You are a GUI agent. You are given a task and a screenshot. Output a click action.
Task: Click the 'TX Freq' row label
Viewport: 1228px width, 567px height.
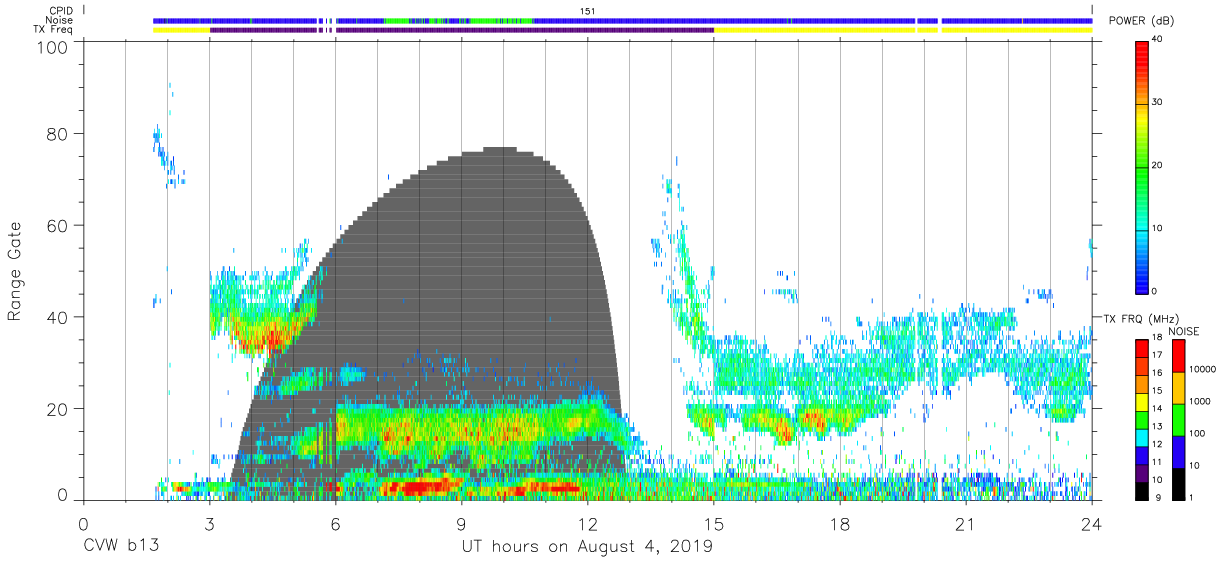coord(54,30)
